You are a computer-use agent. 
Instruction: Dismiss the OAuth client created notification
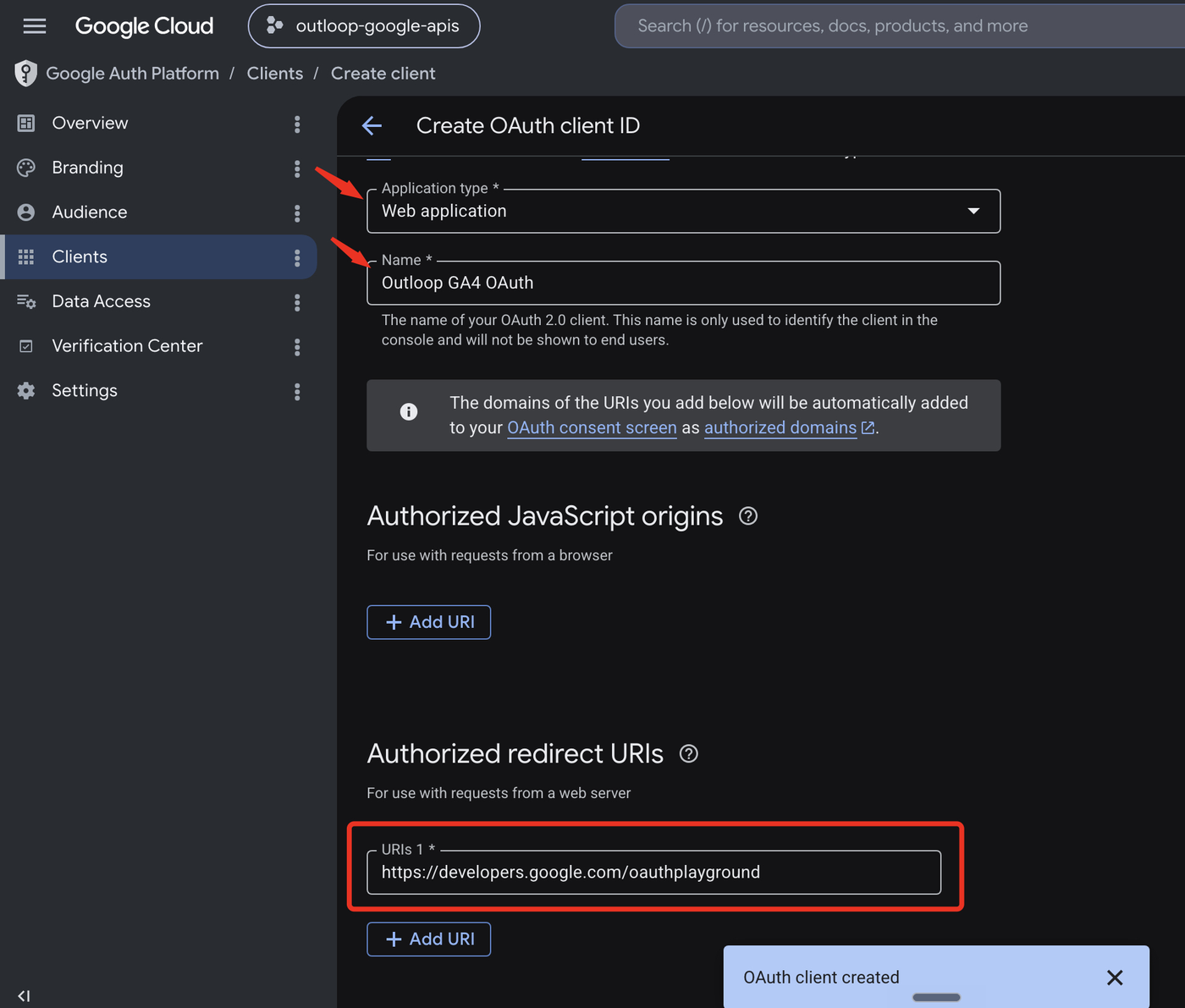[x=1115, y=978]
